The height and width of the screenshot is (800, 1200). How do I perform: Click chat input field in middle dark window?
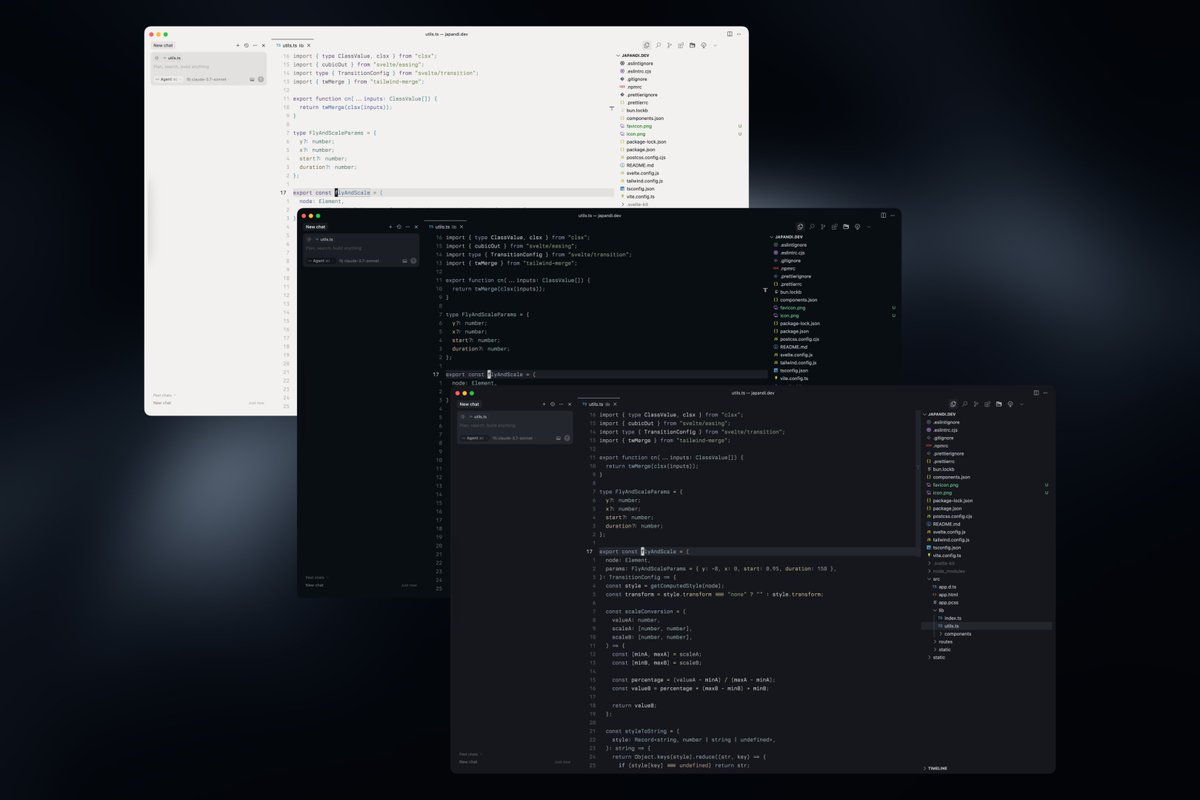[x=361, y=248]
